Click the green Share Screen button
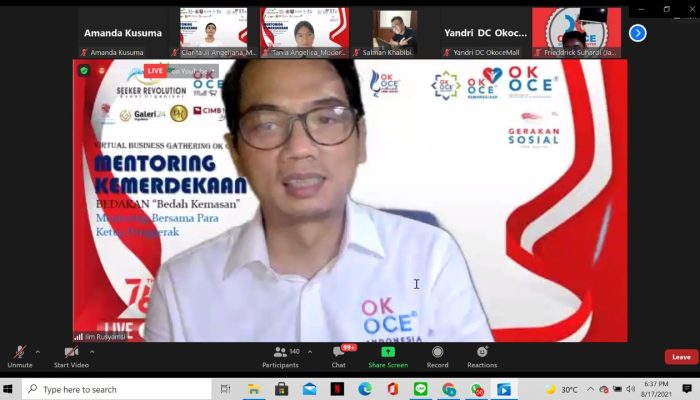Viewport: 700px width, 400px height. tap(388, 357)
